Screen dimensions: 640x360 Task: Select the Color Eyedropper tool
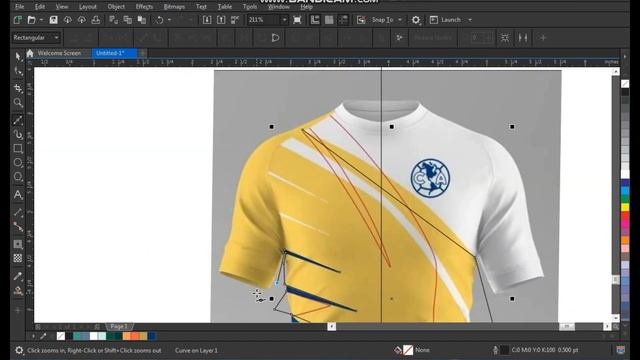pyautogui.click(x=18, y=276)
